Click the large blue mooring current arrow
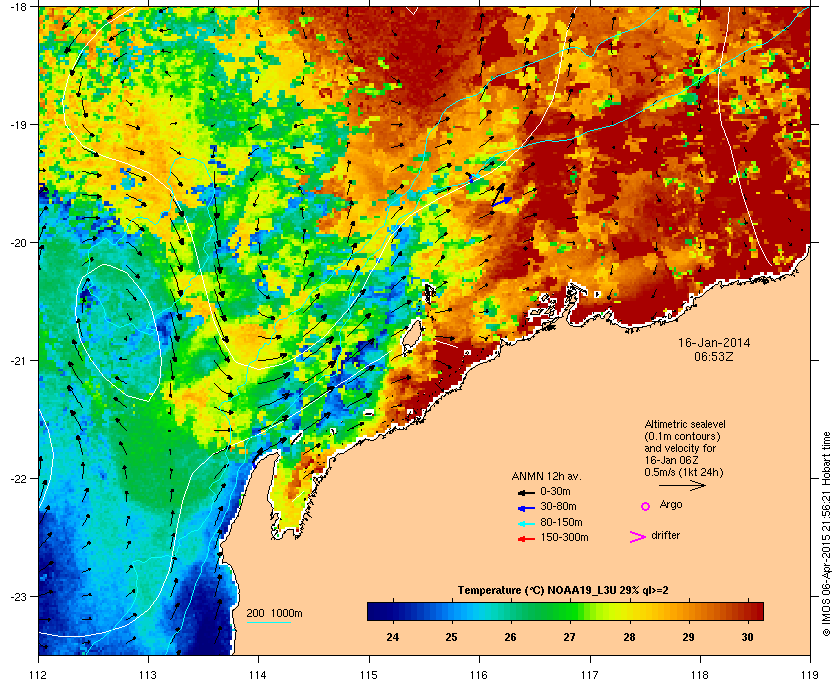The height and width of the screenshot is (680, 840). 502,201
